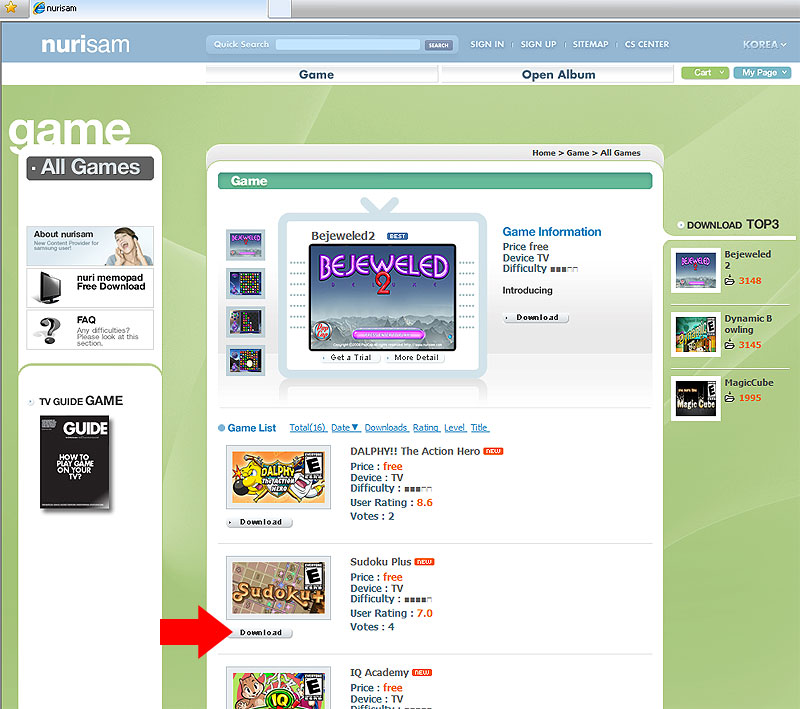Click the download-count icon beside 3148
The width and height of the screenshot is (800, 709).
point(730,281)
